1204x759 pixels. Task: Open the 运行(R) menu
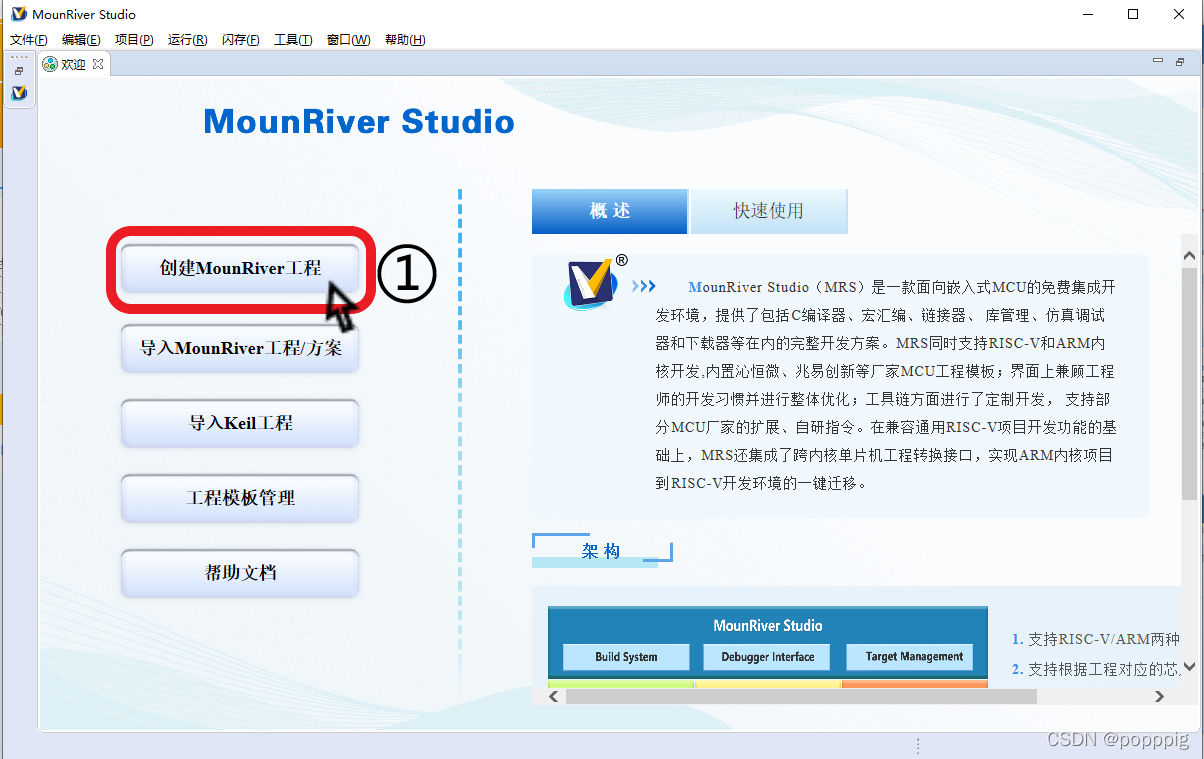pyautogui.click(x=188, y=40)
